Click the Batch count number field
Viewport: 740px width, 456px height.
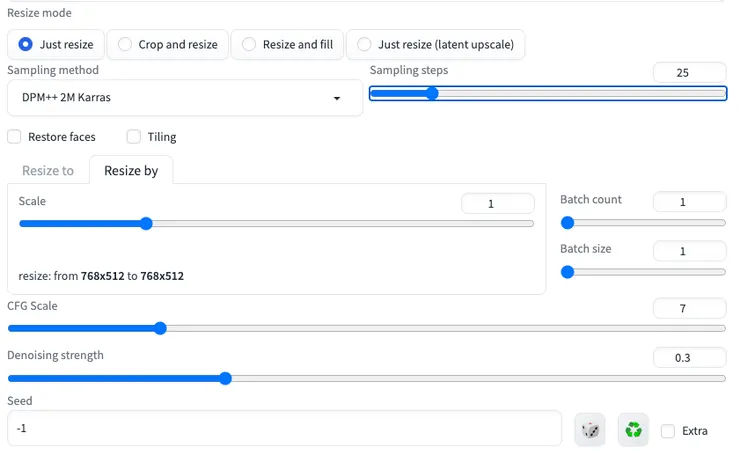689,202
